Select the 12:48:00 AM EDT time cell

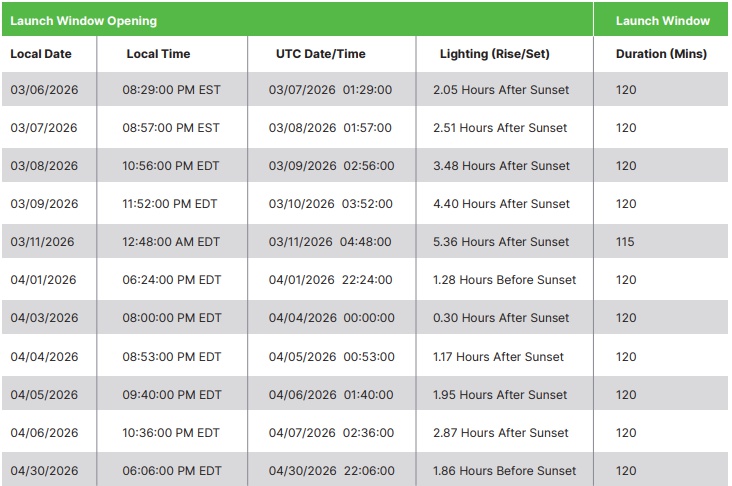171,242
